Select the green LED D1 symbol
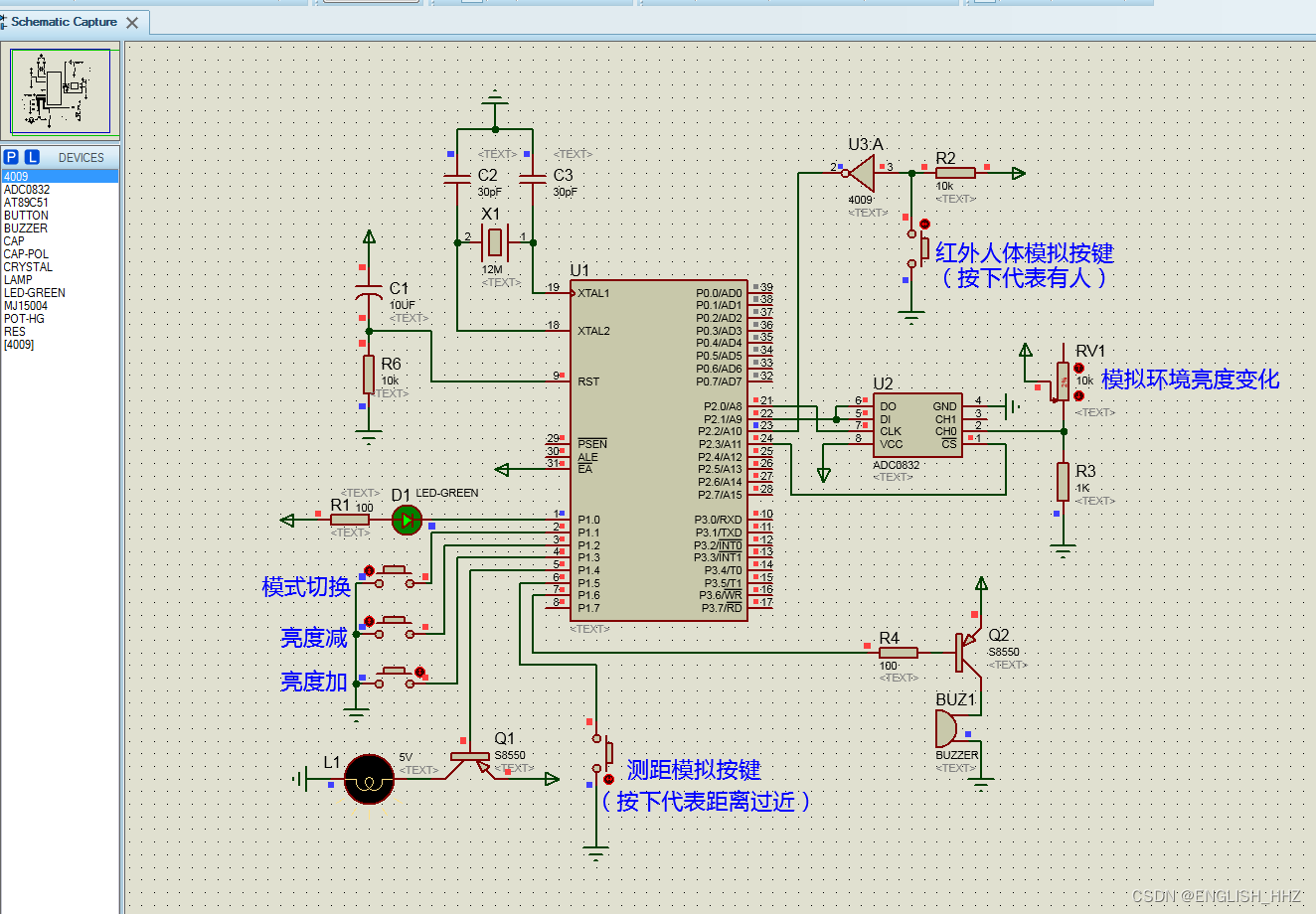This screenshot has height=914, width=1316. [407, 520]
